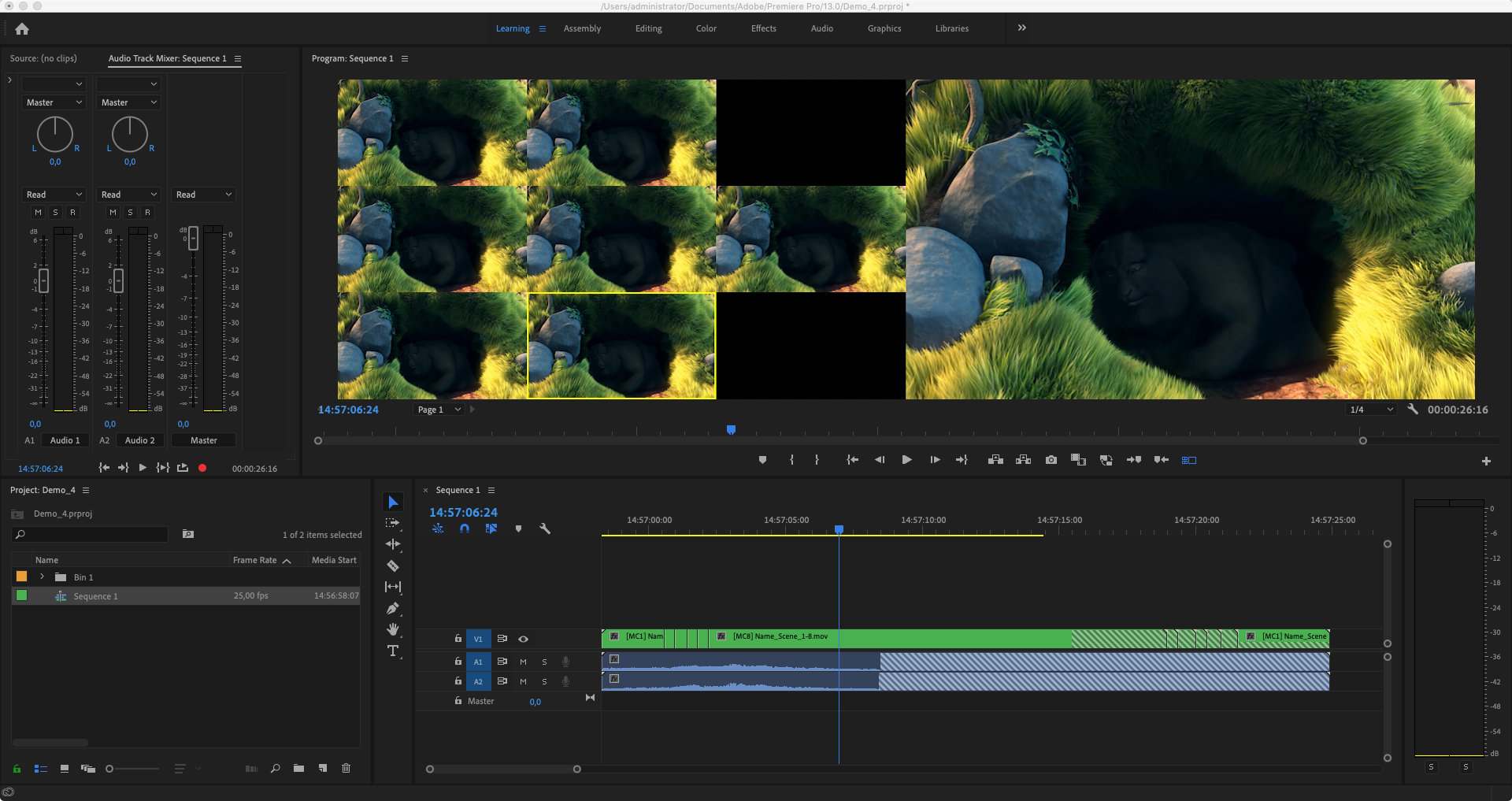Click the Extract button
The image size is (1512, 801).
[1023, 460]
